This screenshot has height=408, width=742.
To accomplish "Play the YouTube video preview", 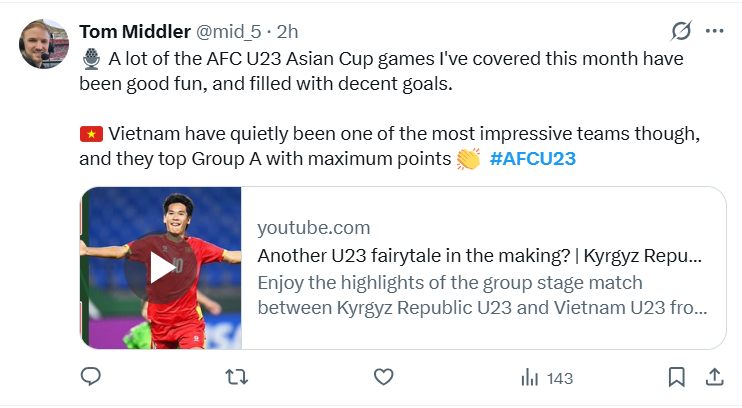I will tap(161, 267).
